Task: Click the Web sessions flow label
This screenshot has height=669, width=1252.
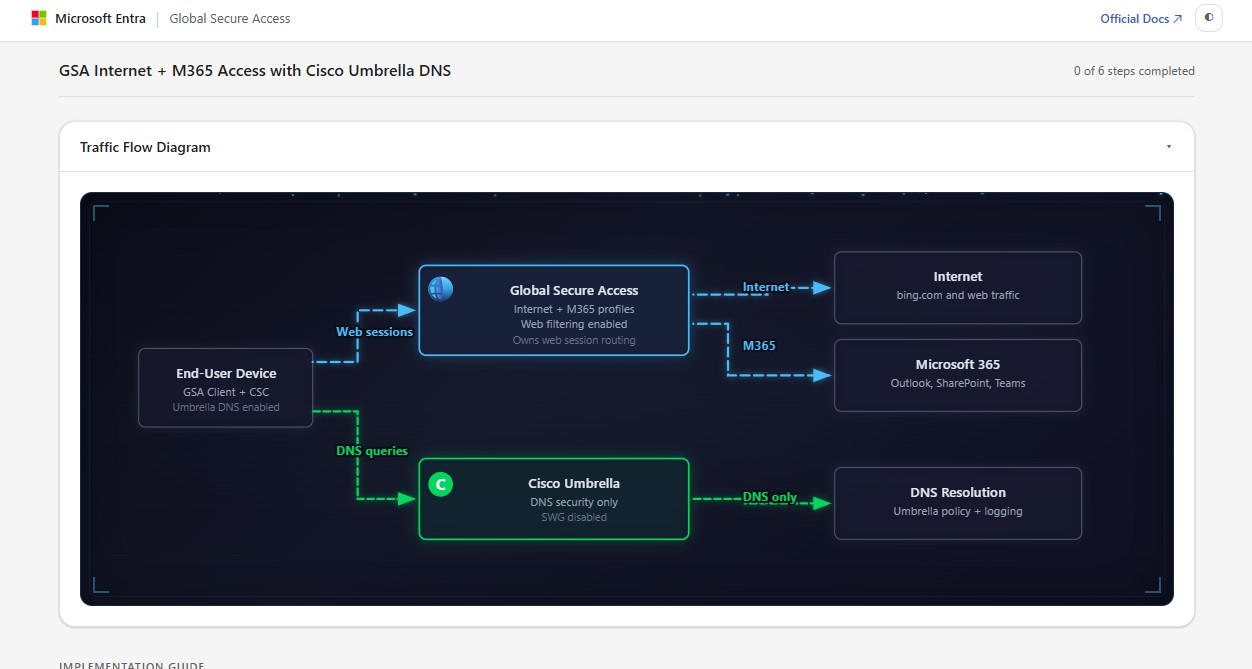Action: click(374, 332)
